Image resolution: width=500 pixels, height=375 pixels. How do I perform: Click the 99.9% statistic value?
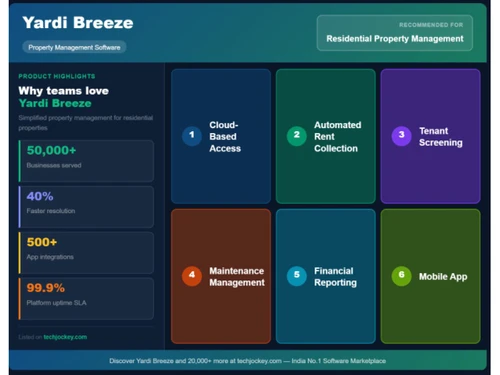tap(46, 288)
